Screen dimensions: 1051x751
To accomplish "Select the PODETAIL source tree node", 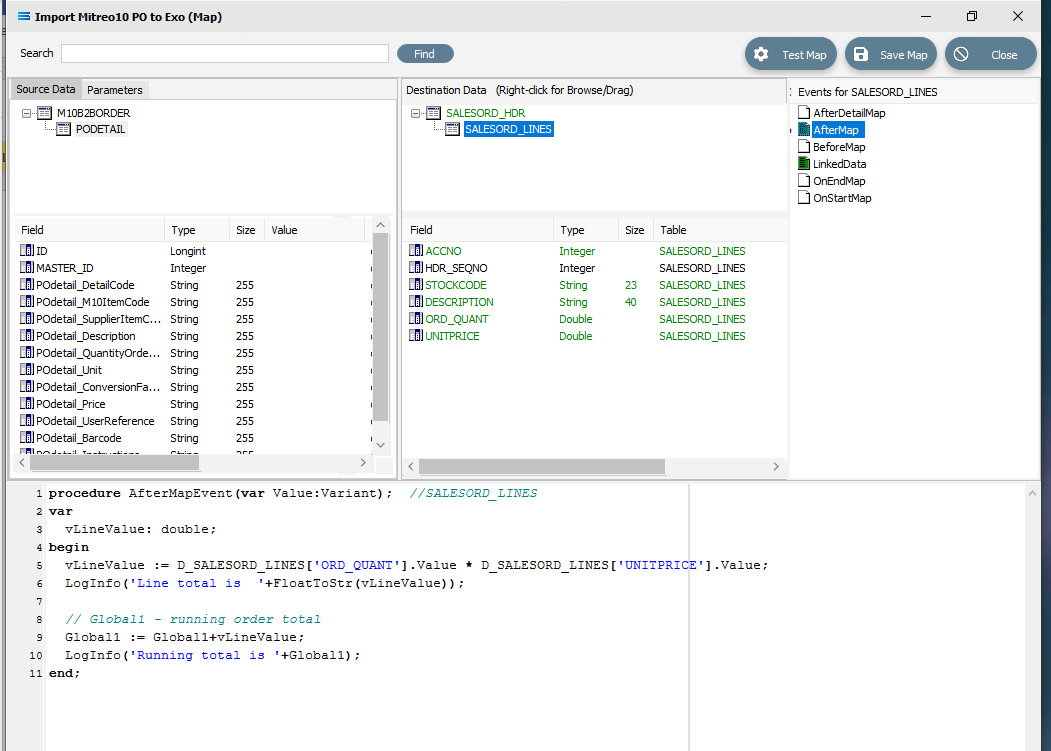I will 100,129.
